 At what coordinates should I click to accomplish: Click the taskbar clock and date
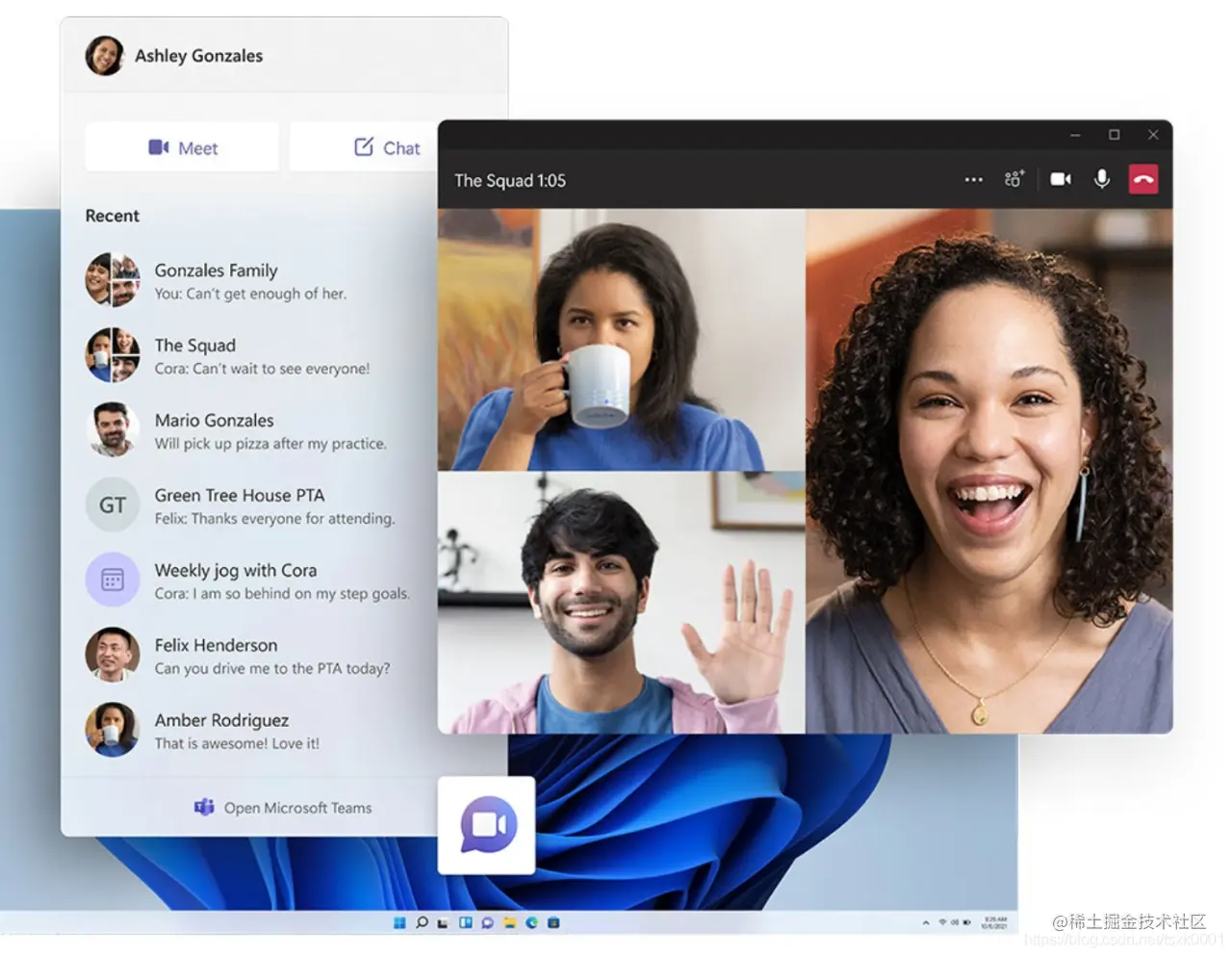(x=993, y=922)
